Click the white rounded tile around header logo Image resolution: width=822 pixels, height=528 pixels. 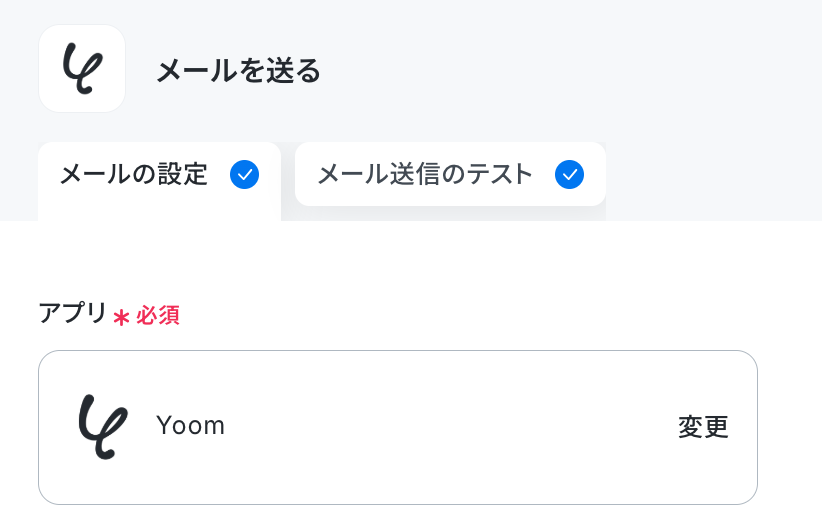pyautogui.click(x=82, y=69)
